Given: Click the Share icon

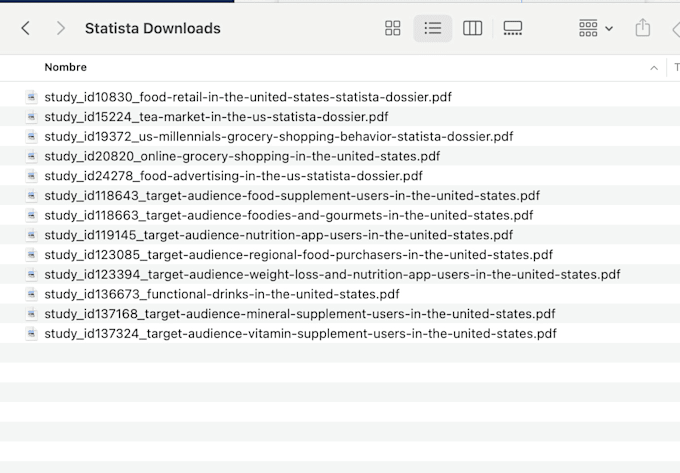Looking at the screenshot, I should click(642, 28).
